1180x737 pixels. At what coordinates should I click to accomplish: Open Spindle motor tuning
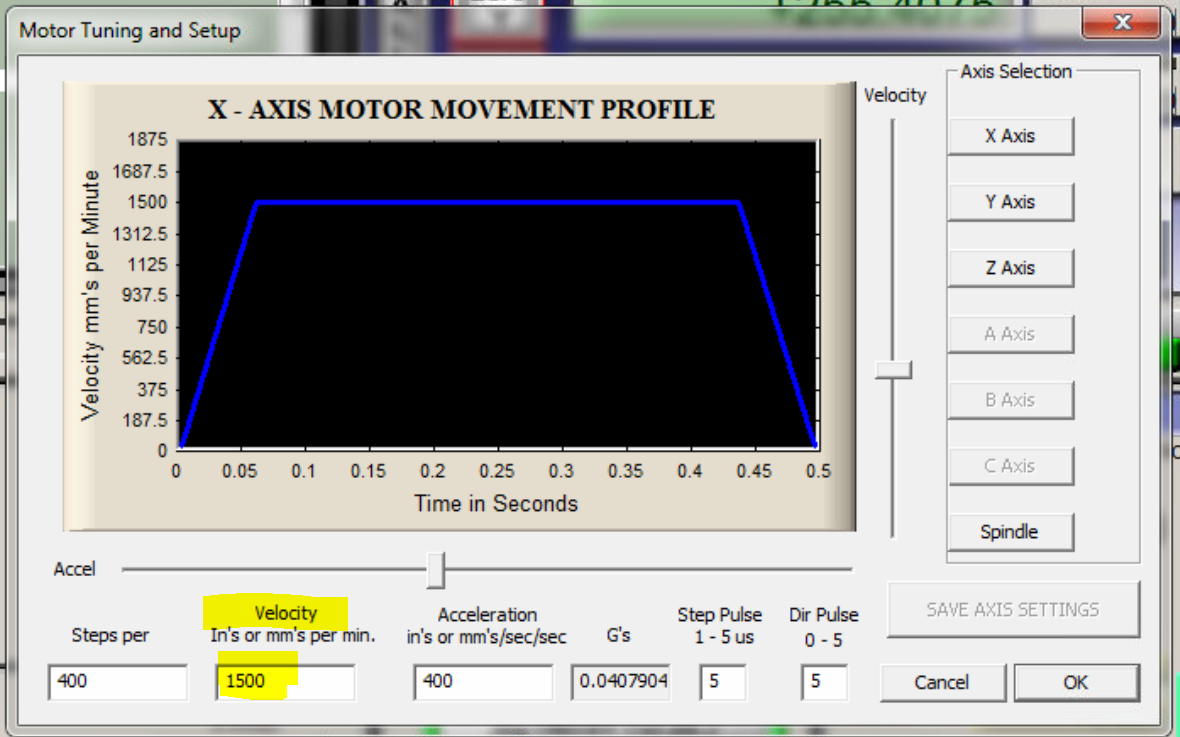(x=1010, y=532)
